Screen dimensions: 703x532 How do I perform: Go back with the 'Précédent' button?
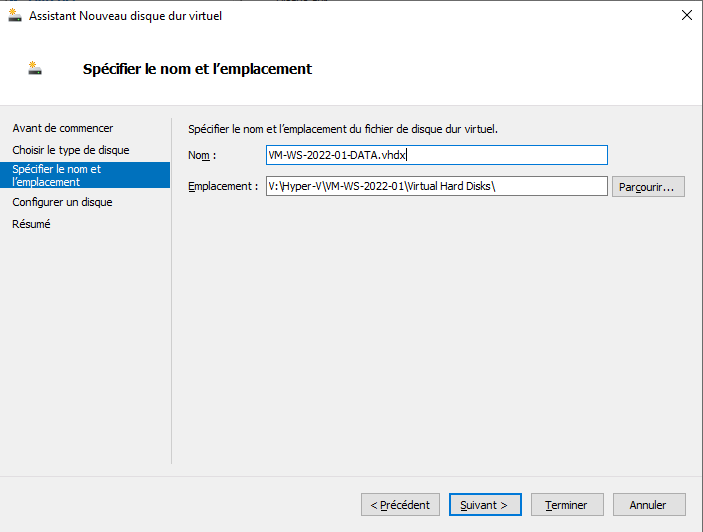[400, 505]
